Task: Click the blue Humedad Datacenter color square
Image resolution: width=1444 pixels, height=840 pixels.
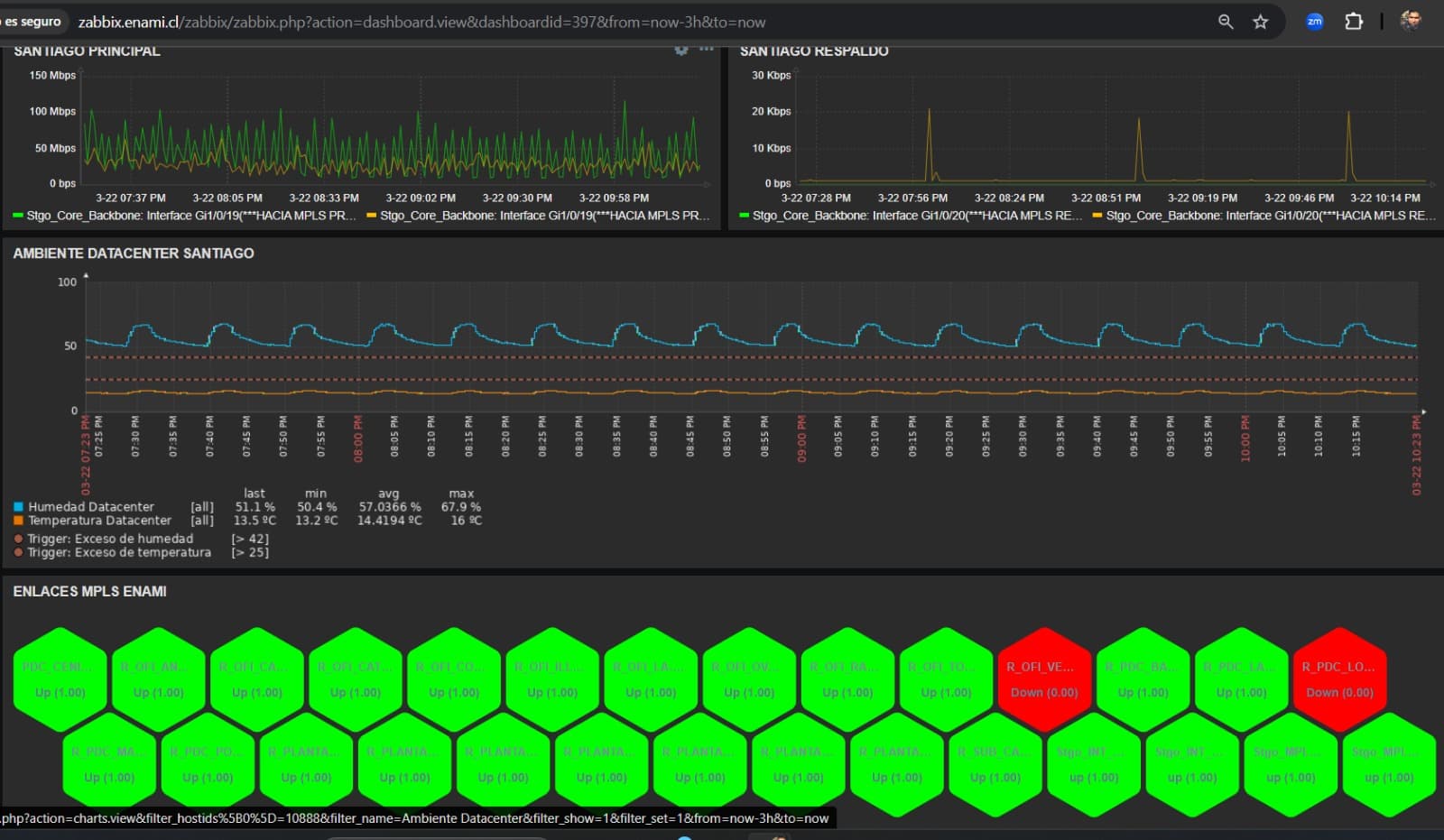Action: pyautogui.click(x=16, y=506)
